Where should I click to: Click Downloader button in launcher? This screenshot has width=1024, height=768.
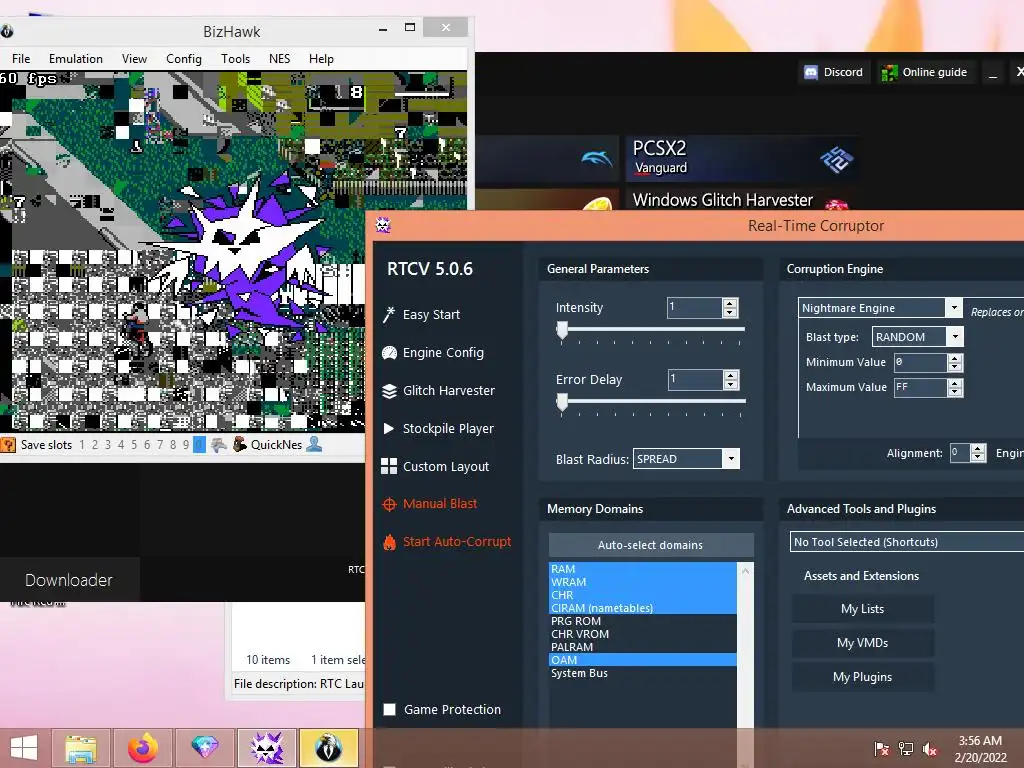coord(69,580)
